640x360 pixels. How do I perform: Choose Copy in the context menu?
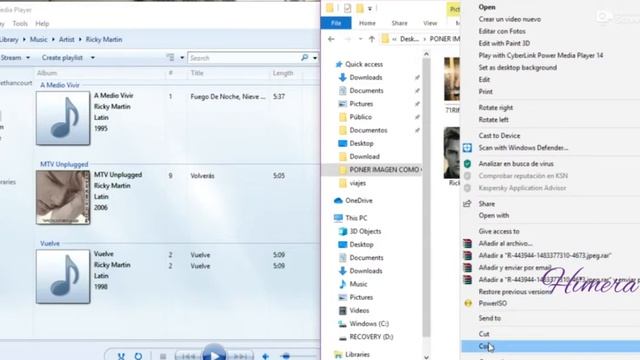pyautogui.click(x=550, y=347)
